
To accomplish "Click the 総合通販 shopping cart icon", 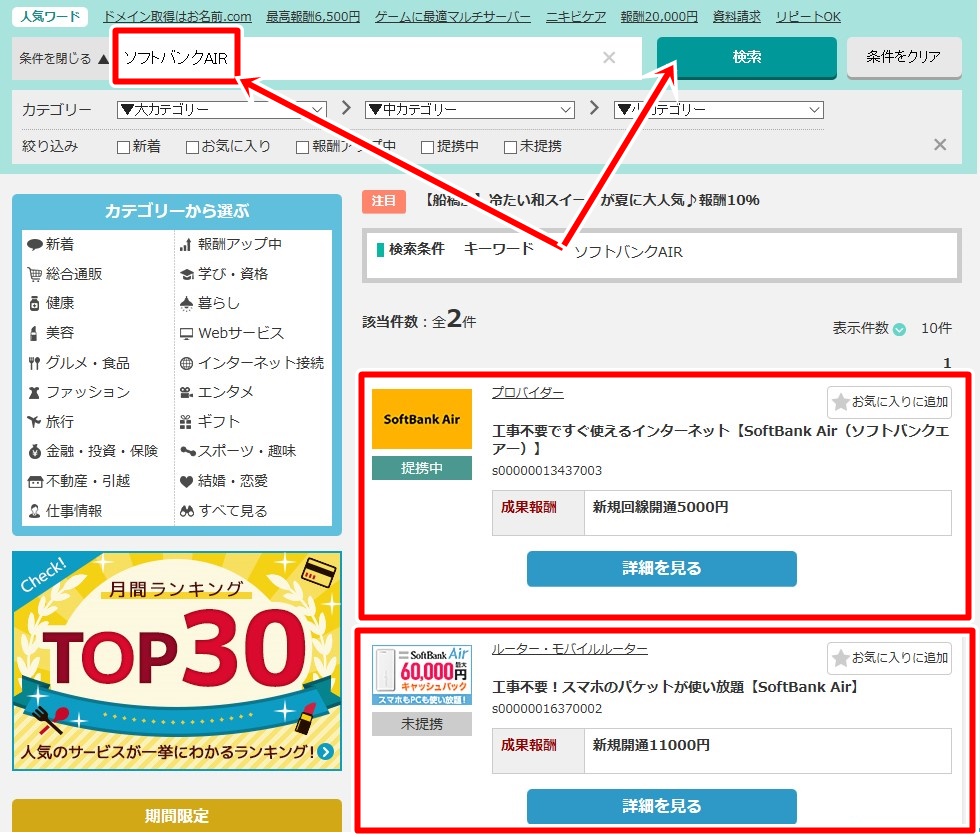I will (35, 274).
